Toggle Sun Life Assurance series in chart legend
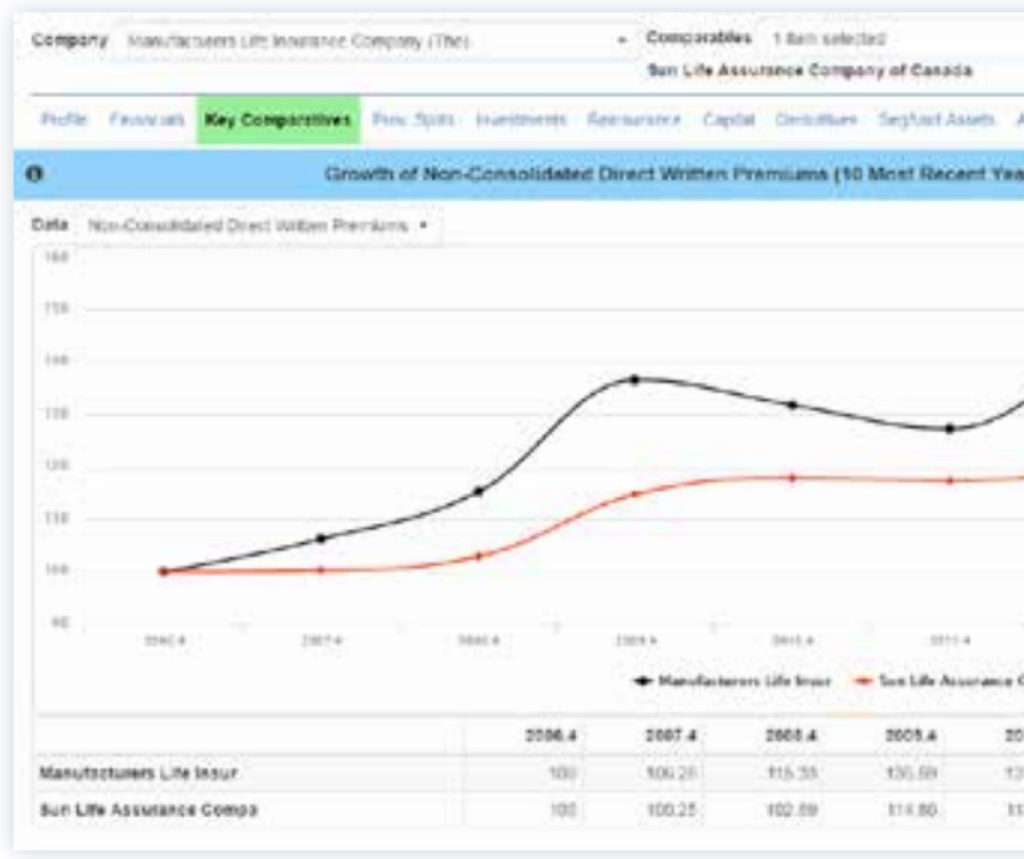Screen dimensions: 1024x859 pyautogui.click(x=939, y=681)
